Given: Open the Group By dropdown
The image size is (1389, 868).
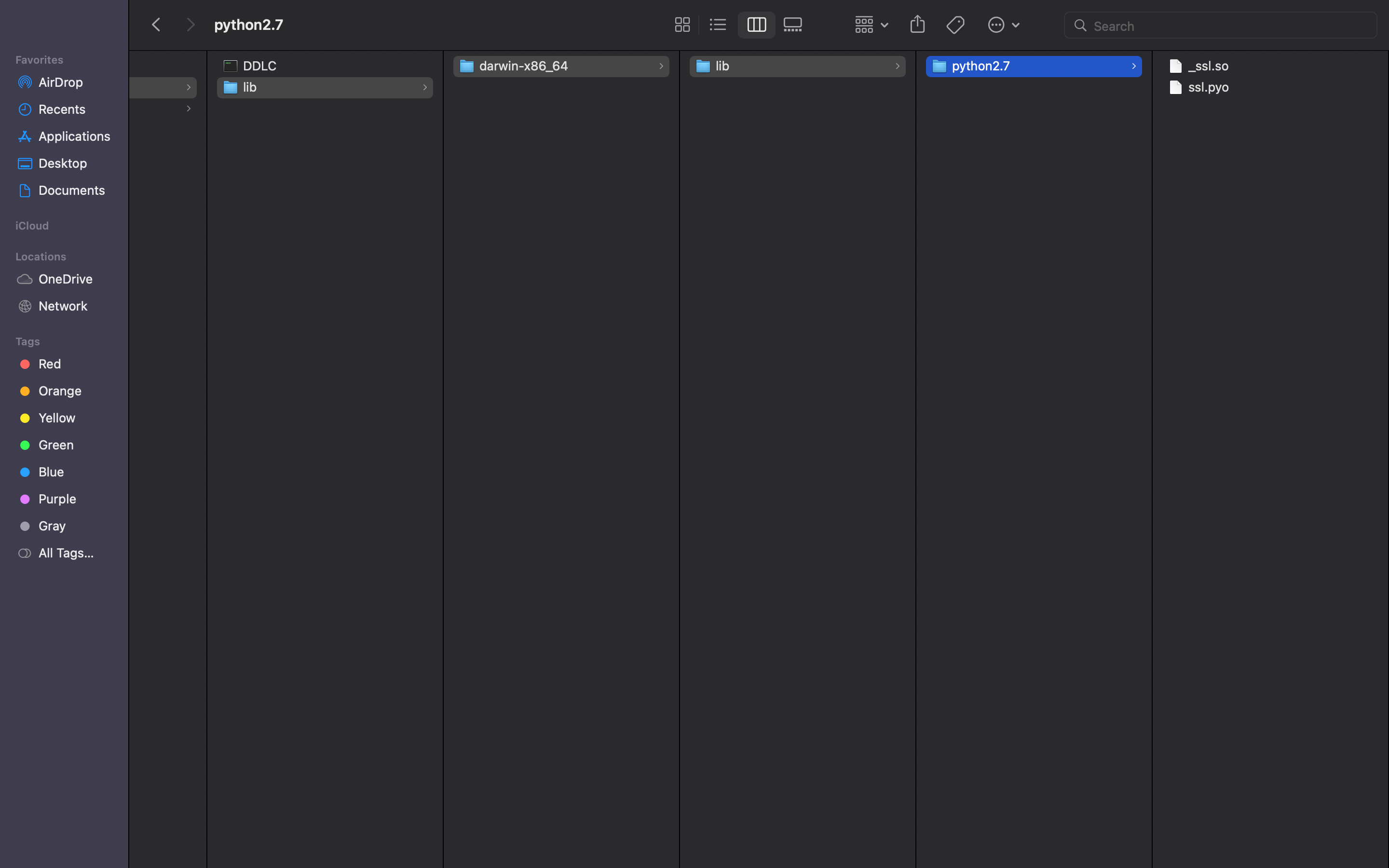Looking at the screenshot, I should click(872, 25).
